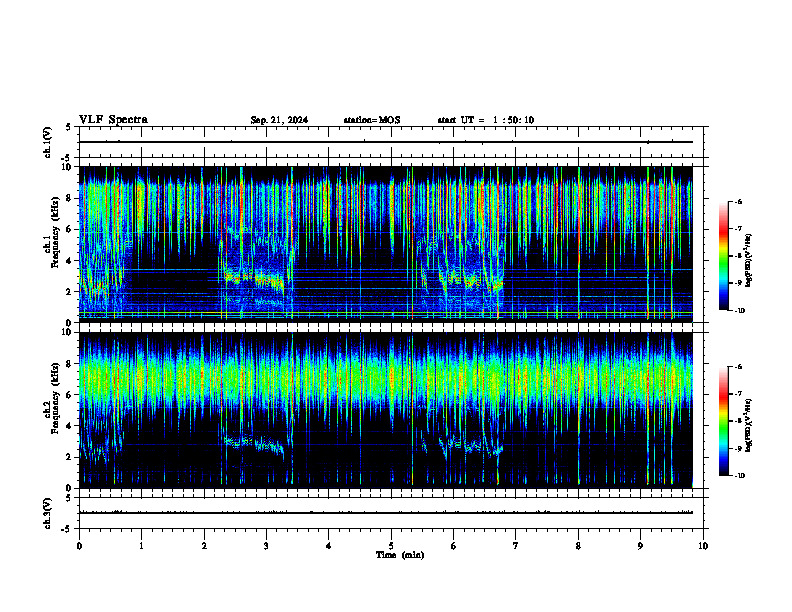Click the ch.1(V) waveform strip
792x612 pixels.
click(x=391, y=142)
